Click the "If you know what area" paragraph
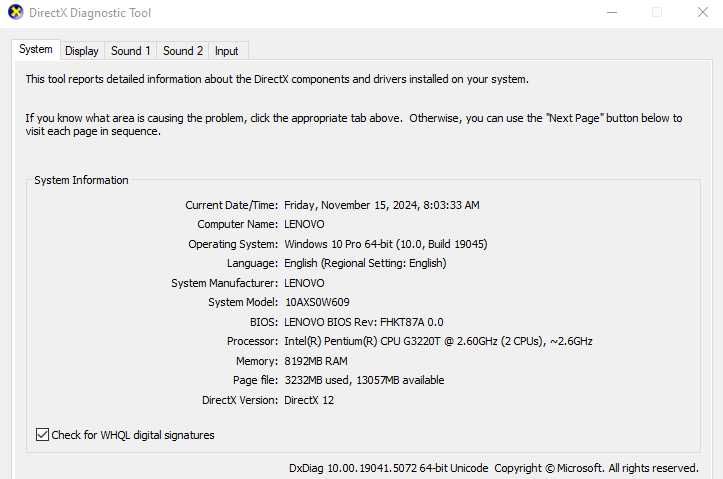The width and height of the screenshot is (723, 479). click(x=354, y=124)
